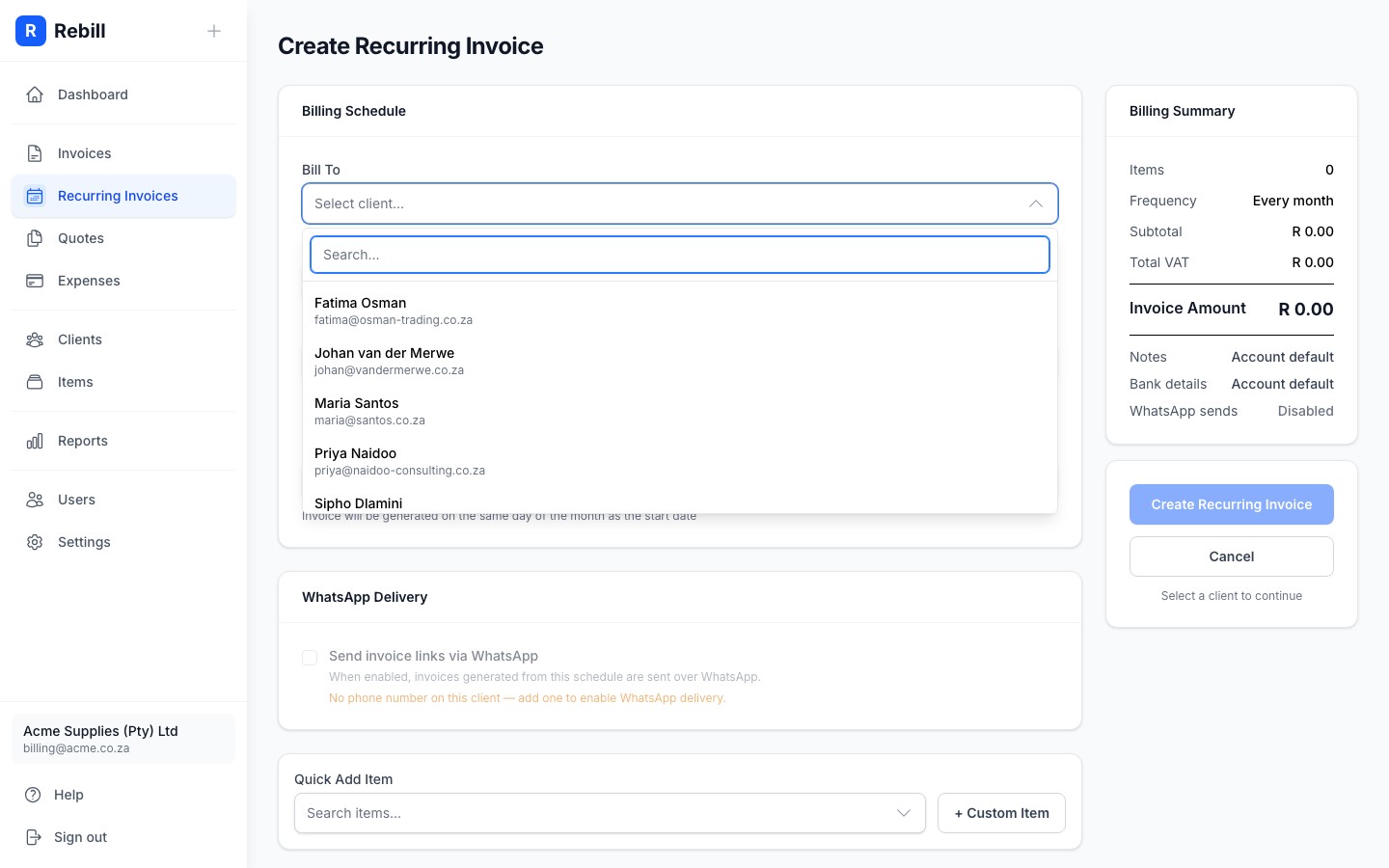Open Expenses via its card icon
Image resolution: width=1389 pixels, height=868 pixels.
point(36,281)
